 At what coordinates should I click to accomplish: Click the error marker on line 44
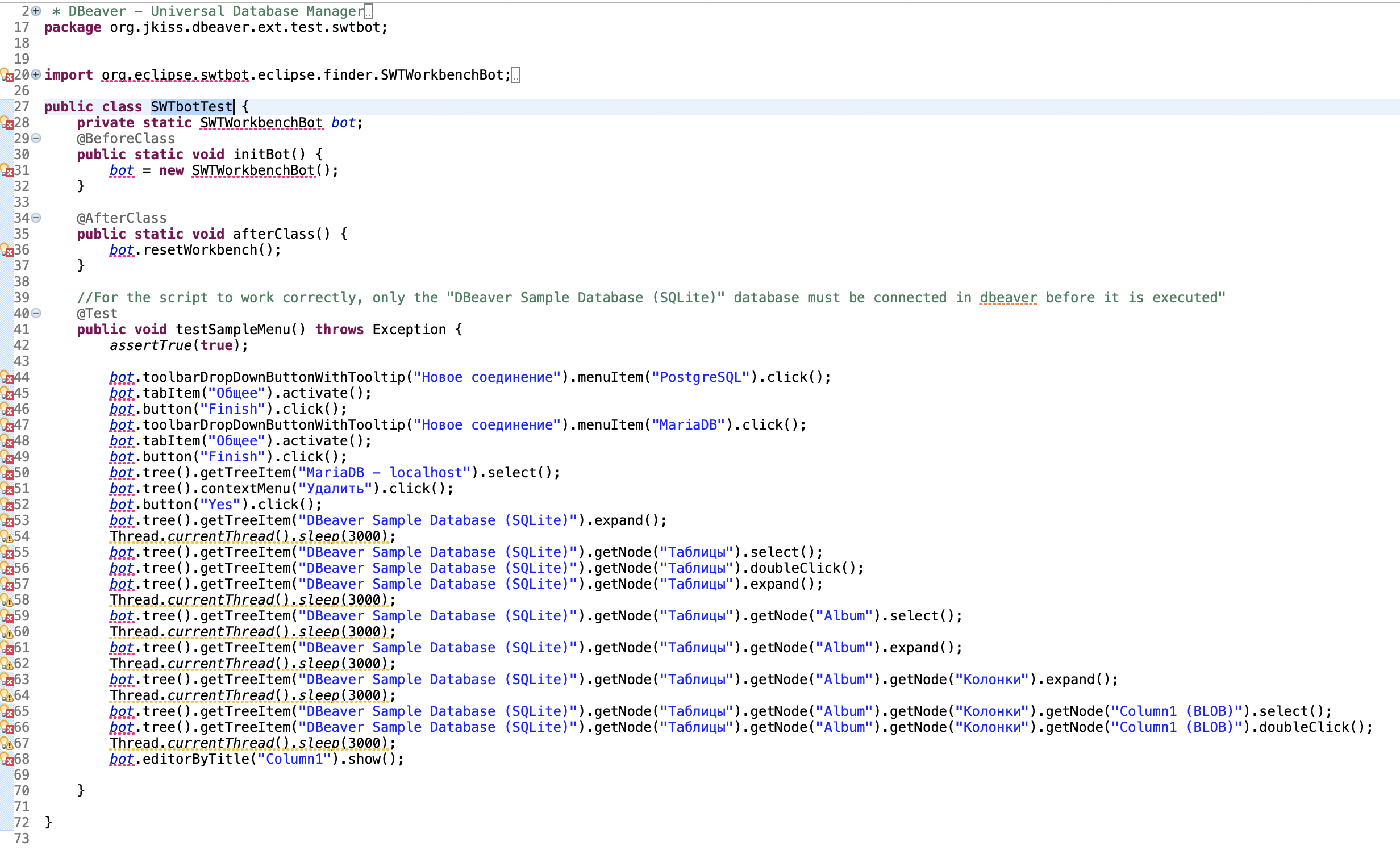coord(6,377)
